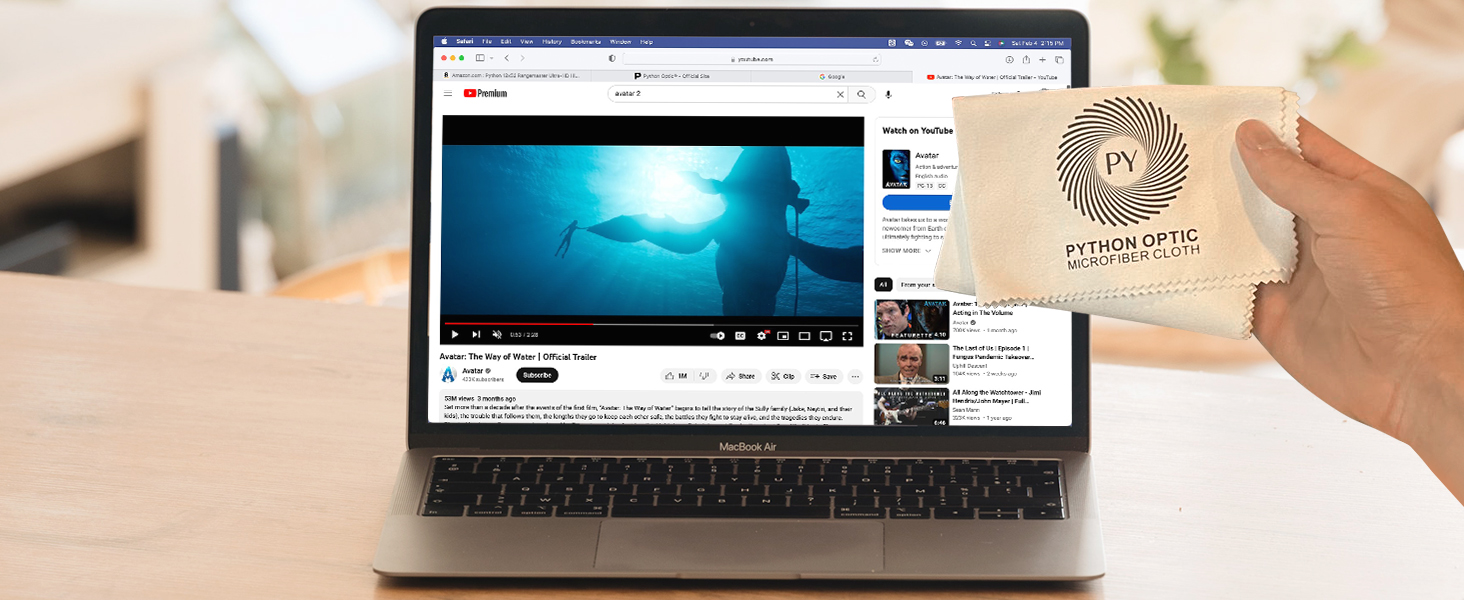Open Safari sidebar dropdown arrow
This screenshot has width=1464, height=600.
491,59
